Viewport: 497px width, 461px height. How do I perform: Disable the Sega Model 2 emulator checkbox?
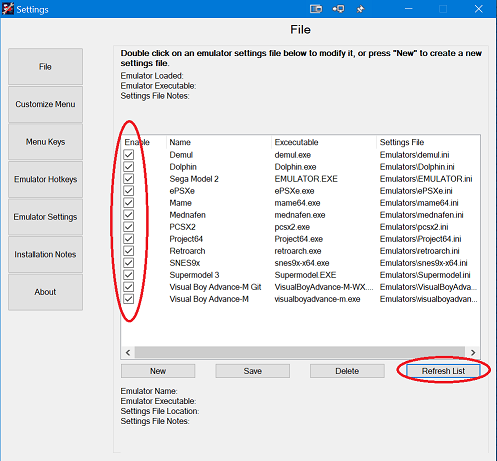[x=129, y=179]
